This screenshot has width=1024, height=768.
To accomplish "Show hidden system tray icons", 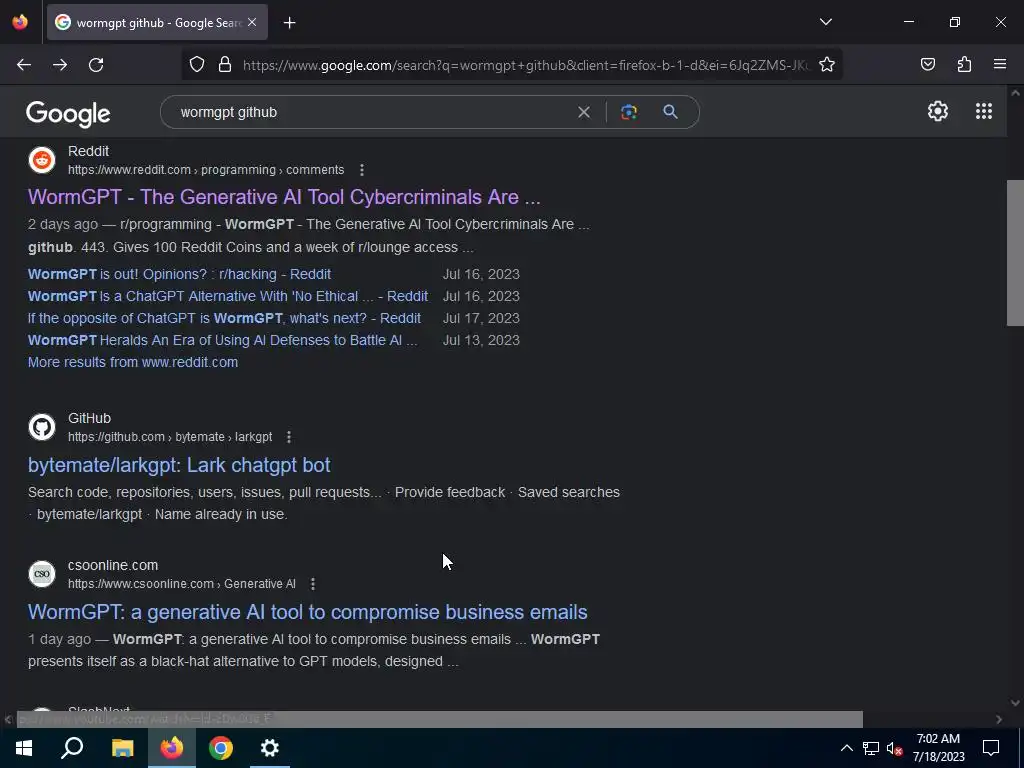I will (846, 748).
